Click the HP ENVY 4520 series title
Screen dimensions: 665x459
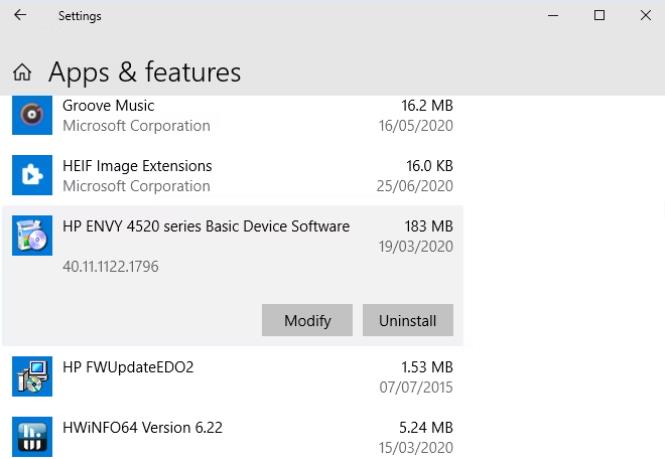point(206,227)
